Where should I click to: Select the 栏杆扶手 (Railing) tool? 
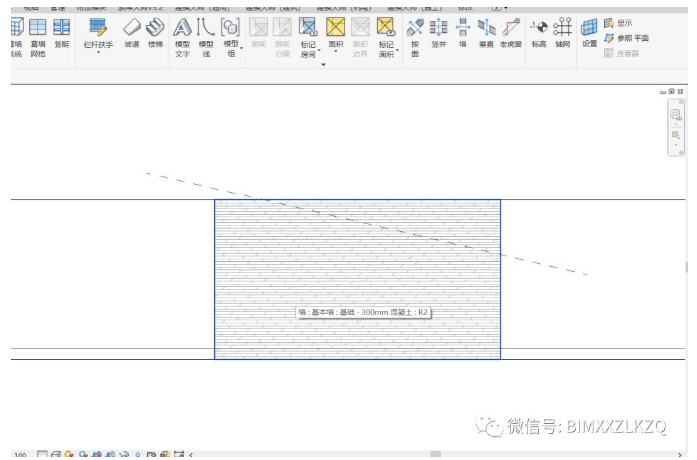98,33
